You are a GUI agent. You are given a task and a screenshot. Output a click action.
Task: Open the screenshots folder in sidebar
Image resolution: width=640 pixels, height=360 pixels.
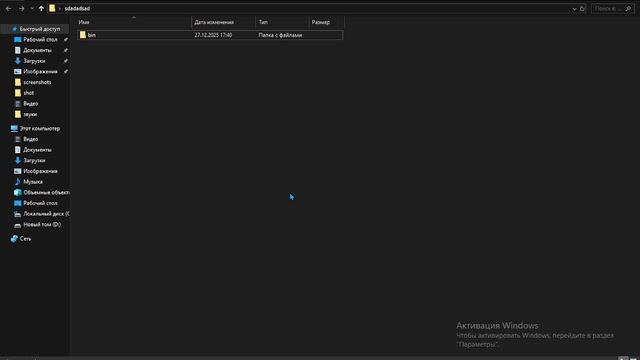point(37,82)
